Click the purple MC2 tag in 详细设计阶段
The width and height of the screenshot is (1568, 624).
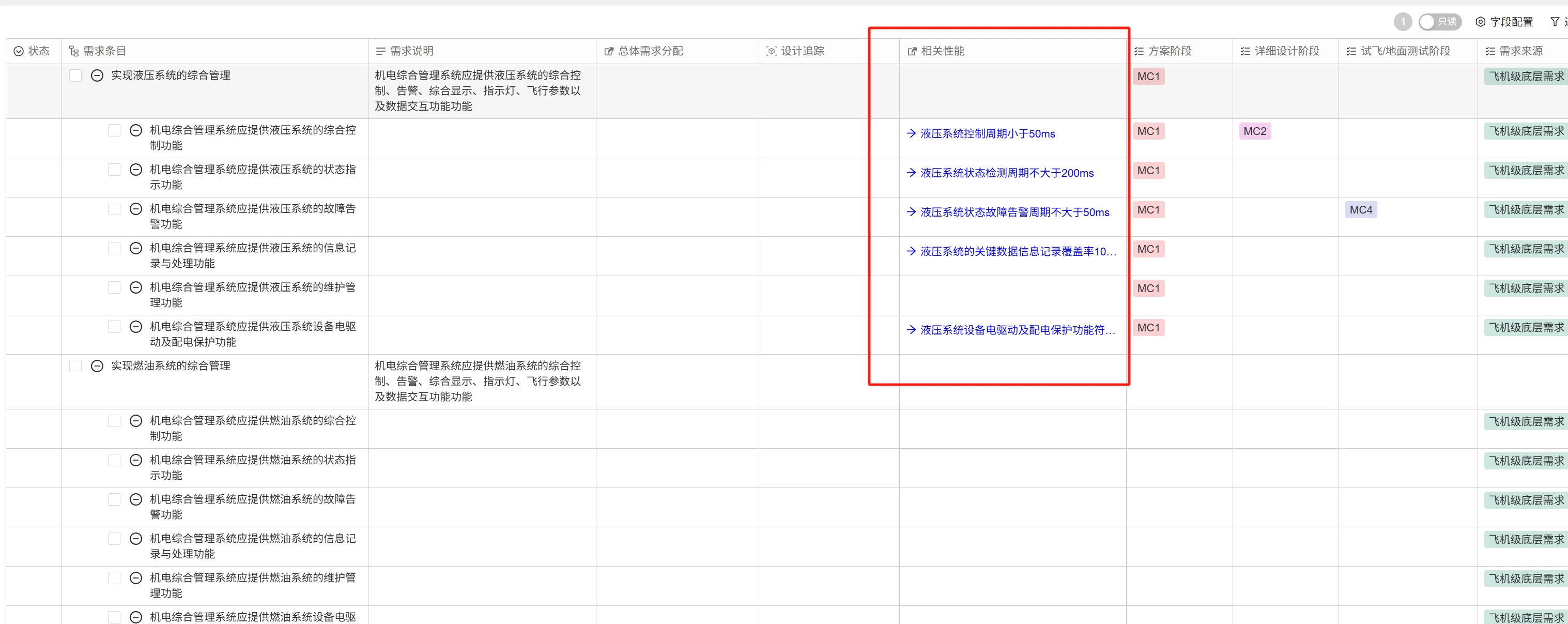click(1254, 131)
